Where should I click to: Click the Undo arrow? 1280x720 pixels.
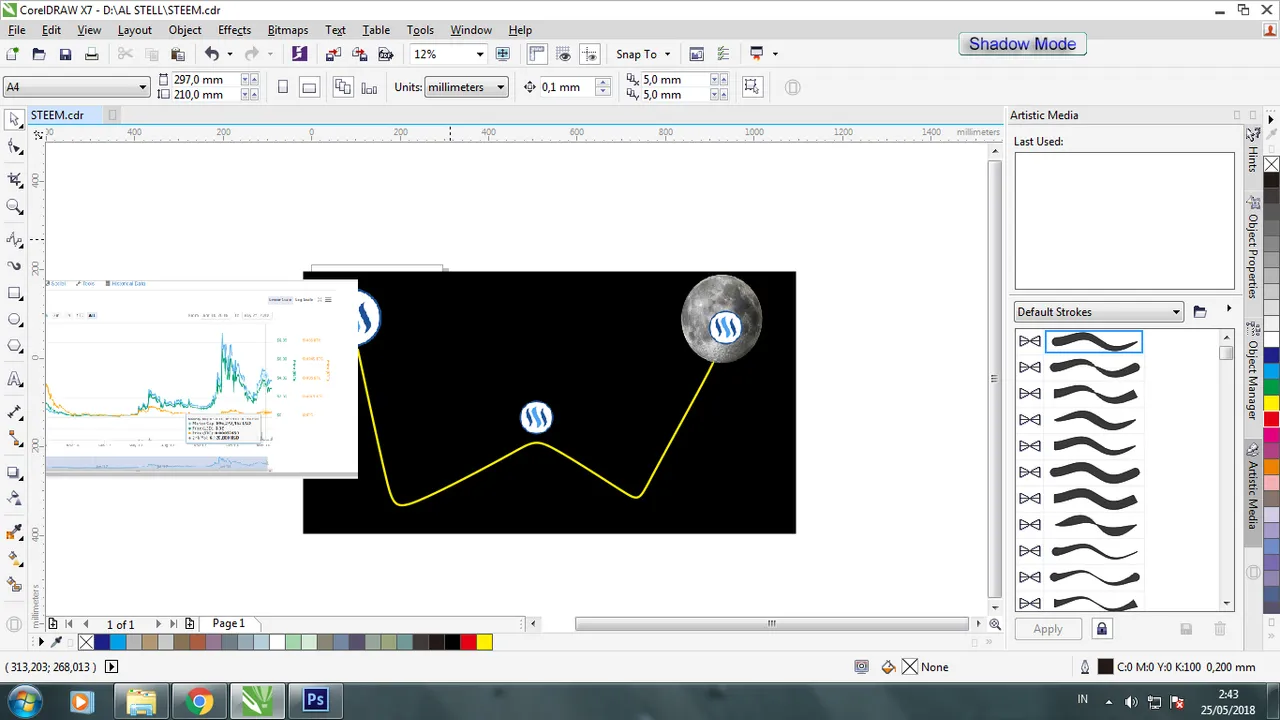pyautogui.click(x=211, y=54)
